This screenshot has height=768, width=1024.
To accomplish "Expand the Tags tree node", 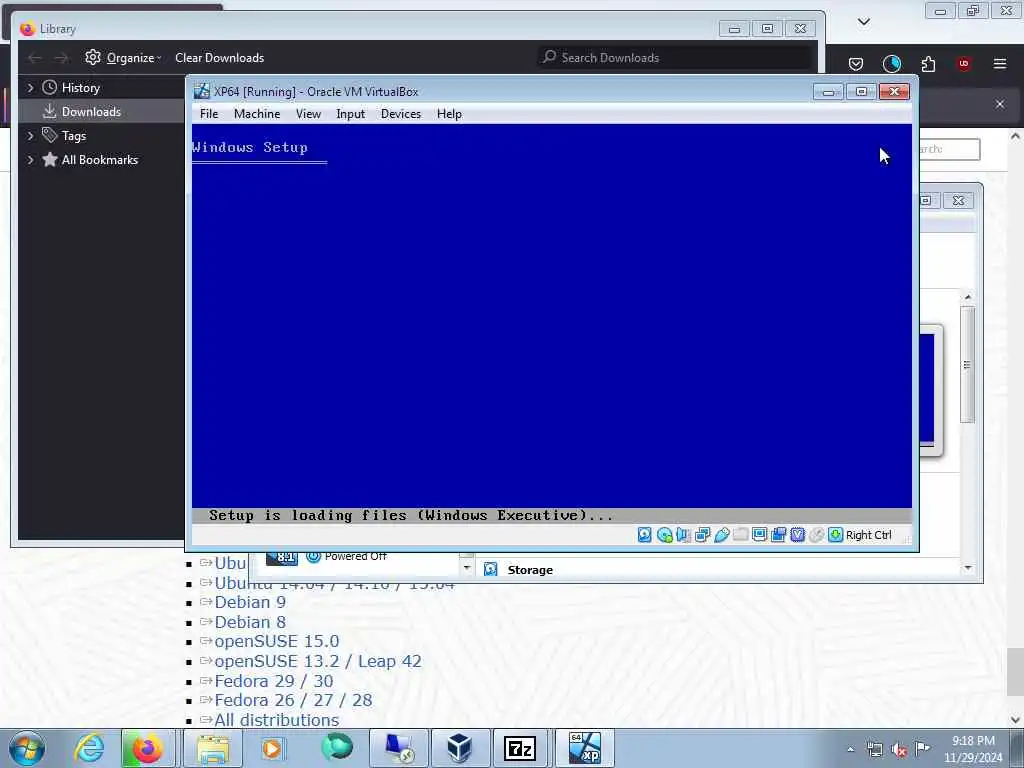I will pyautogui.click(x=30, y=136).
